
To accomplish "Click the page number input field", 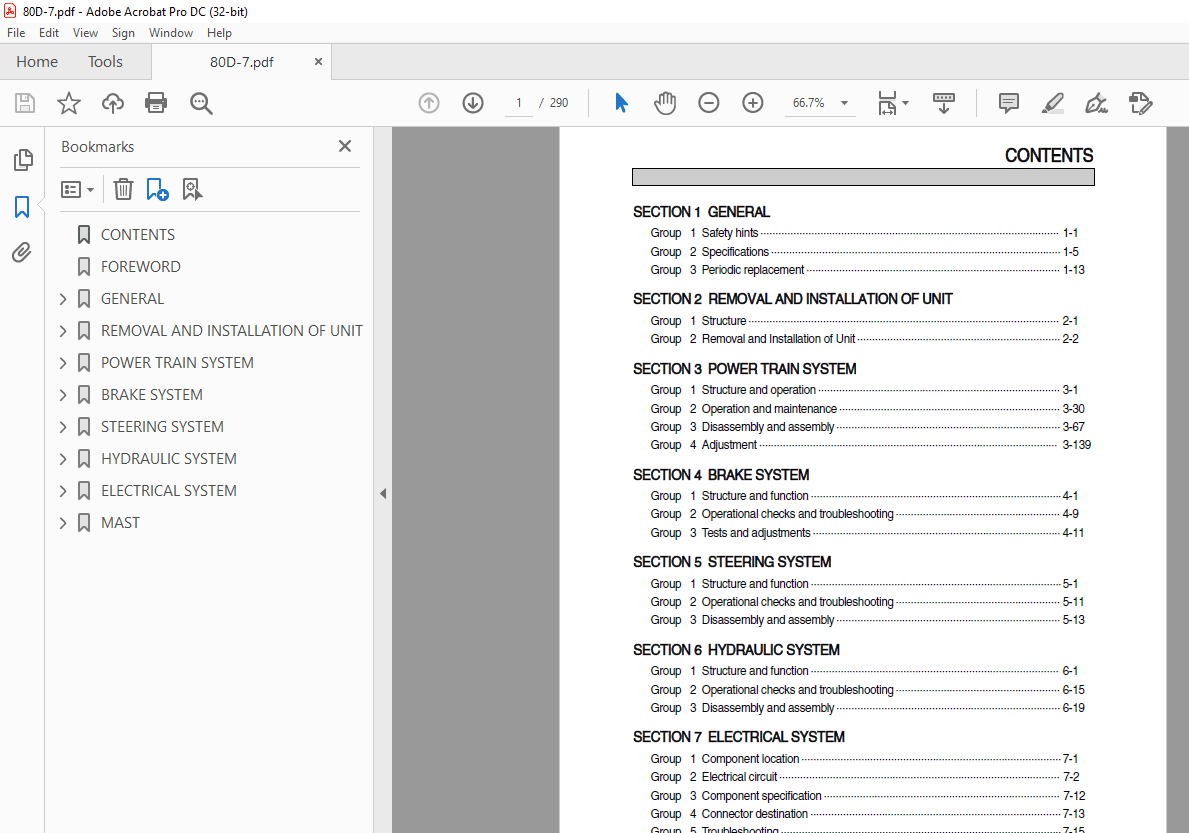I will [x=519, y=103].
